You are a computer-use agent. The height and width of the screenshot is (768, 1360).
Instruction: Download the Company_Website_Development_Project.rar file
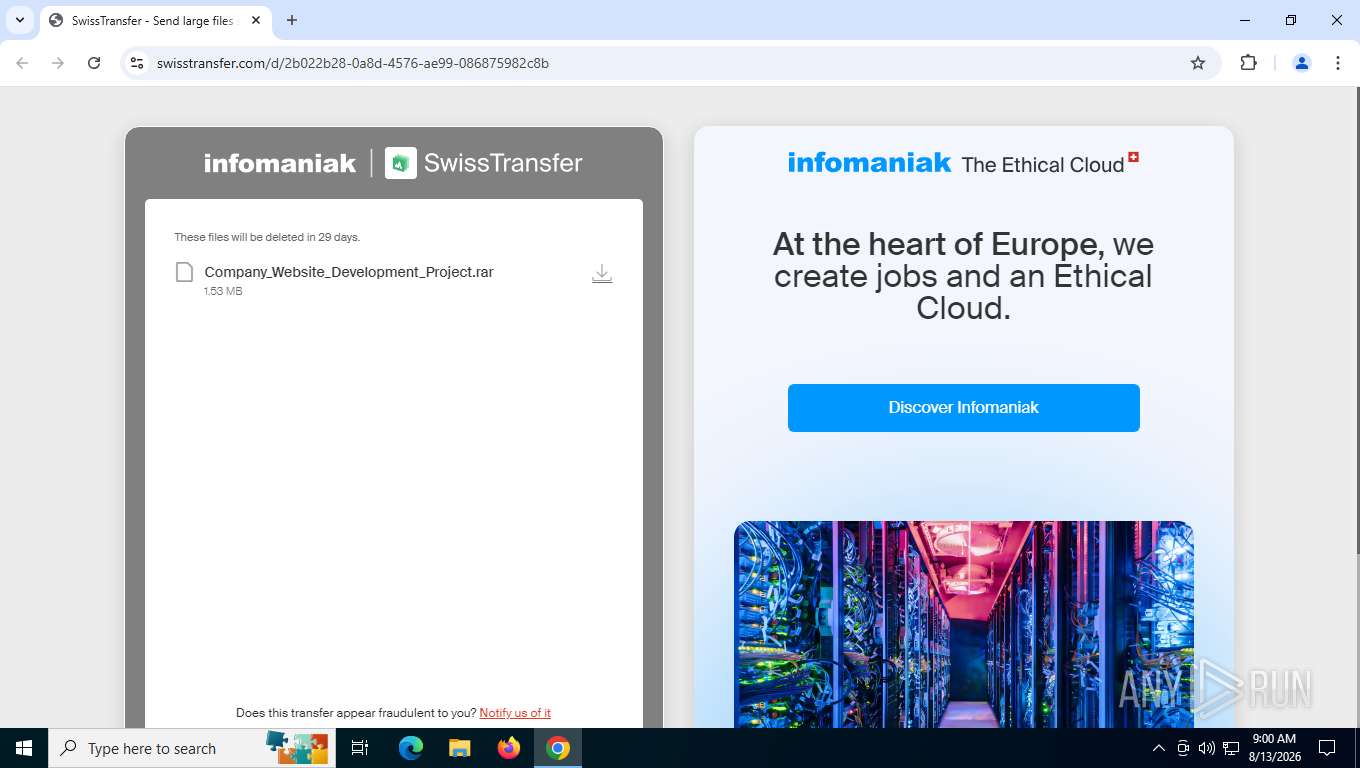click(602, 274)
